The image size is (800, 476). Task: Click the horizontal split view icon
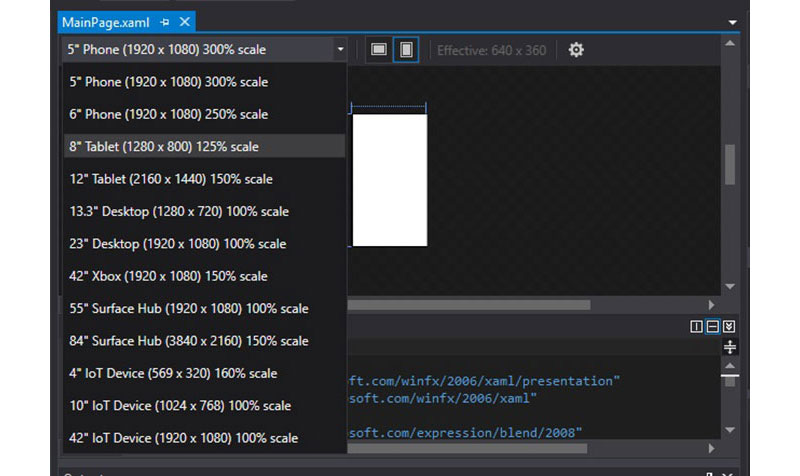coord(713,327)
